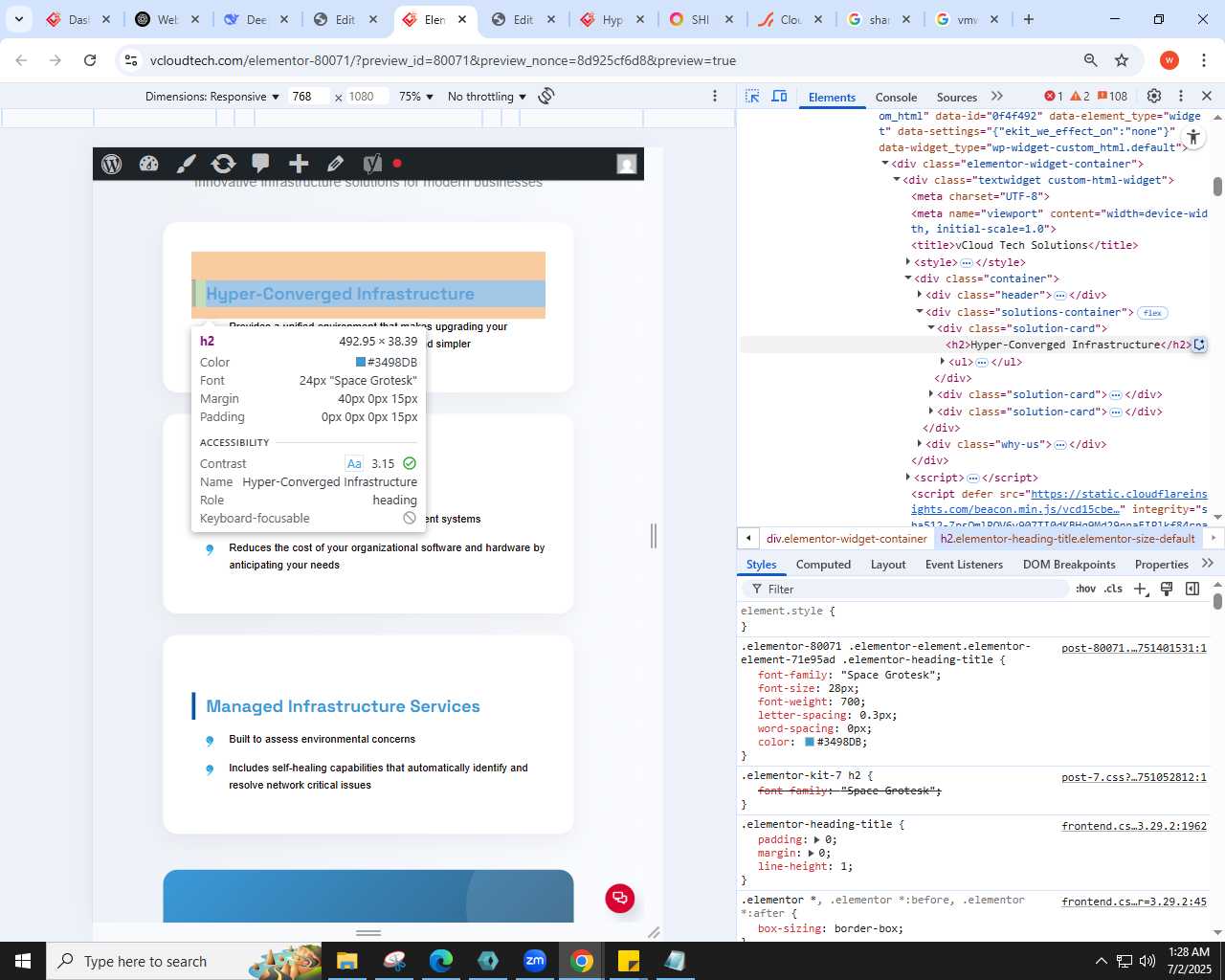Image resolution: width=1225 pixels, height=980 pixels.
Task: Click the height input showing 1080
Action: tap(367, 97)
